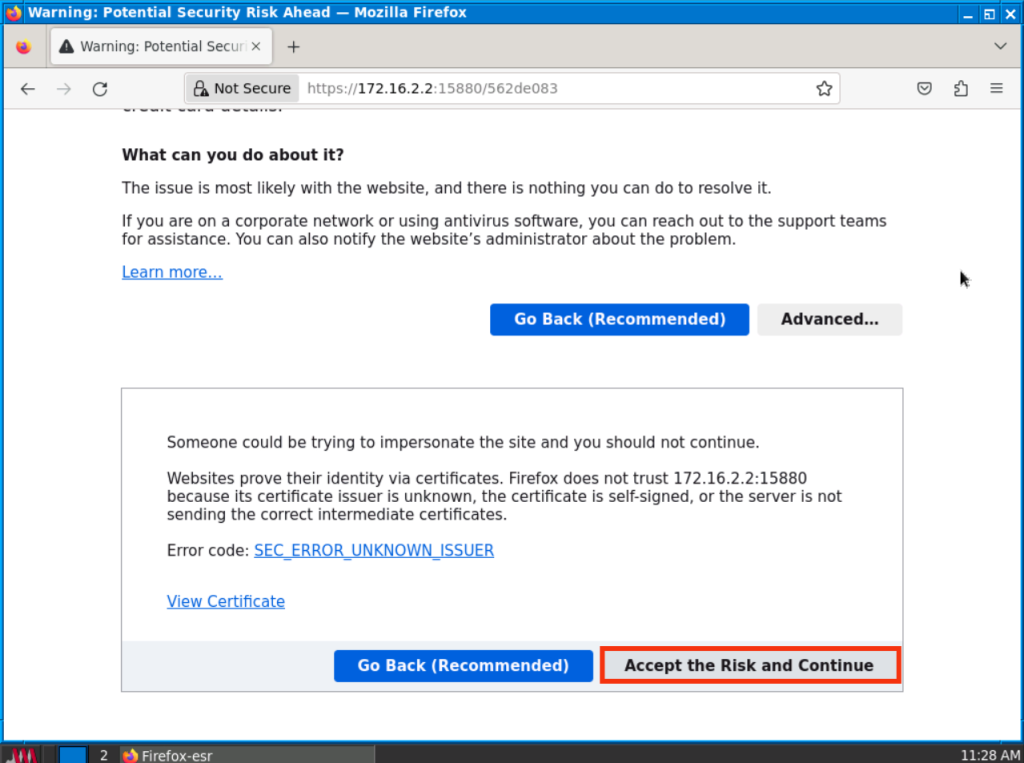
Task: Bookmark this page with the star icon
Action: click(x=824, y=88)
